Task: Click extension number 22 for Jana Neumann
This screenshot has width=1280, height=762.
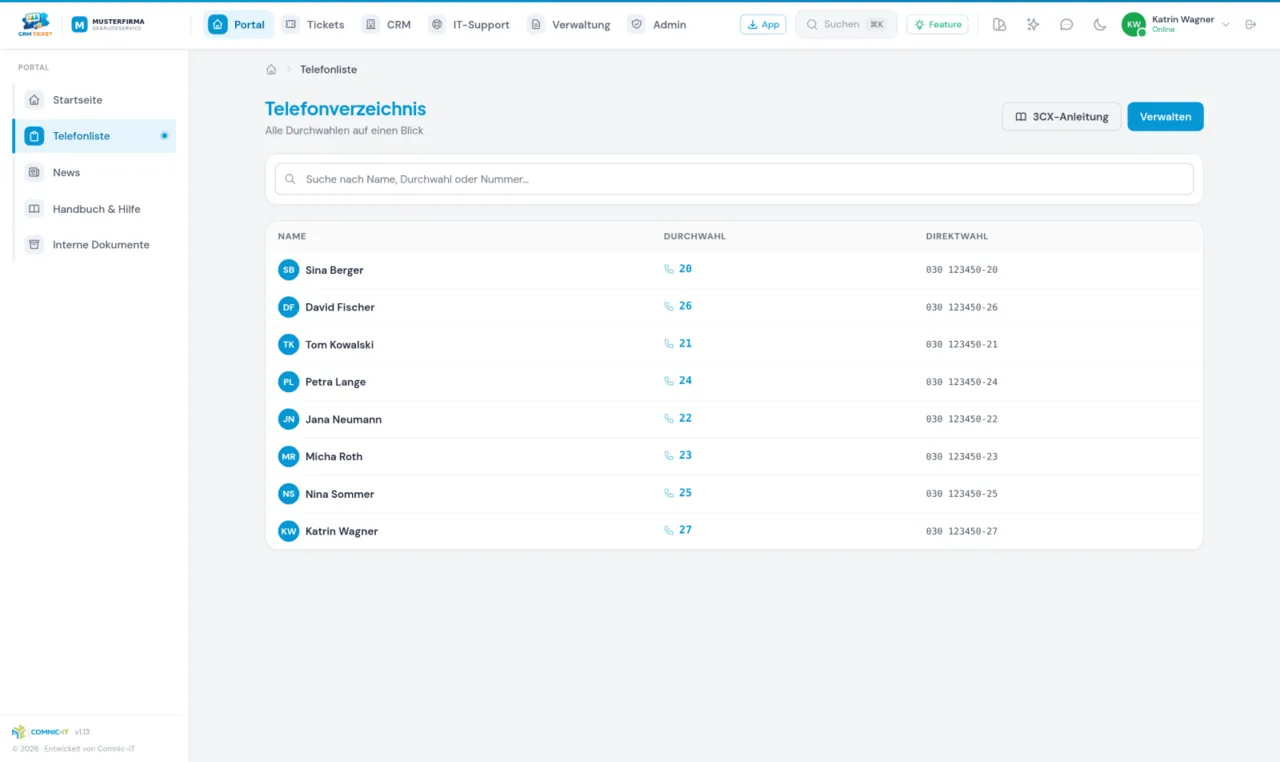Action: tap(685, 418)
